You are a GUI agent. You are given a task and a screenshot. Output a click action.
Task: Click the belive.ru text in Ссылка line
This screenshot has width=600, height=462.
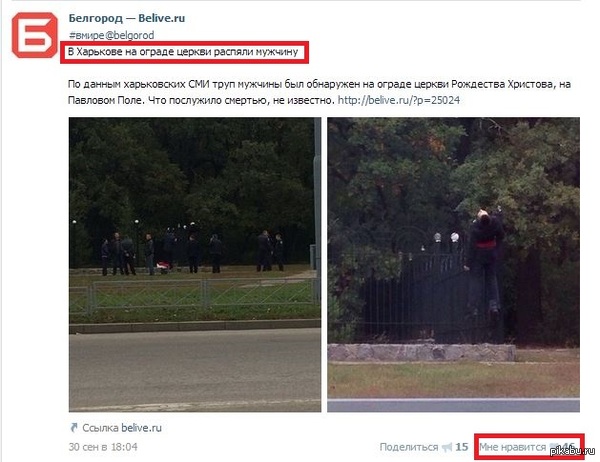coord(141,428)
